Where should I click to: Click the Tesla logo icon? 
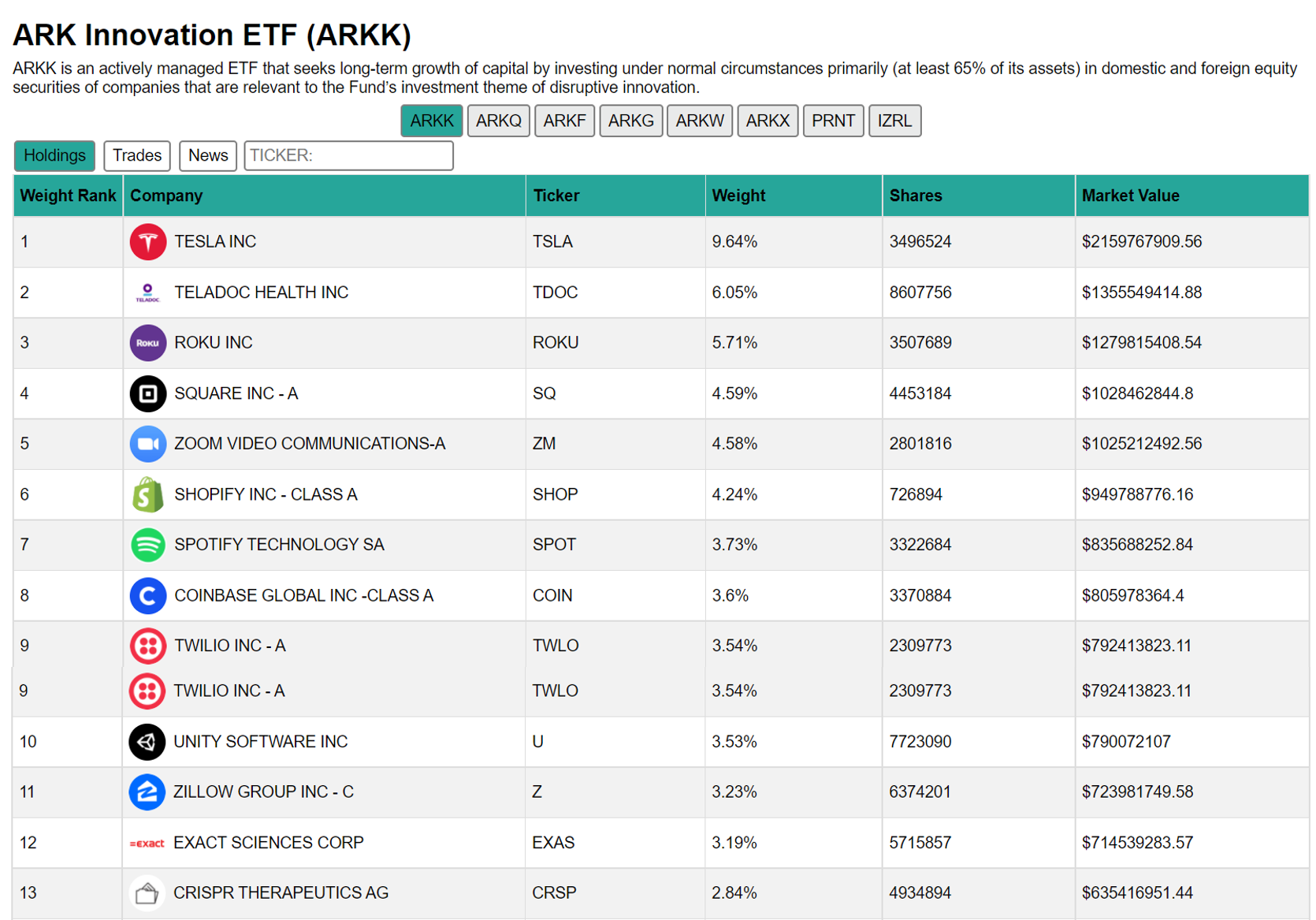[147, 242]
